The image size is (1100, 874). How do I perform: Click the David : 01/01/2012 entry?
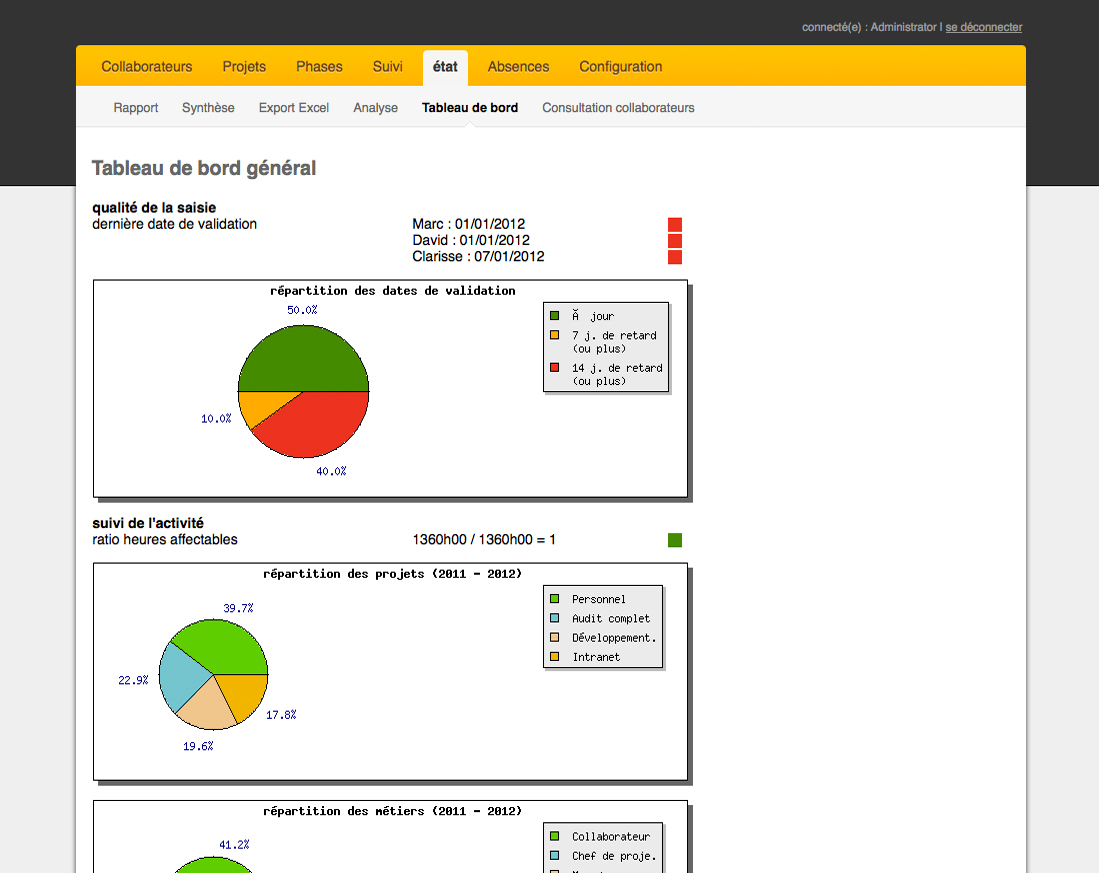click(x=471, y=241)
